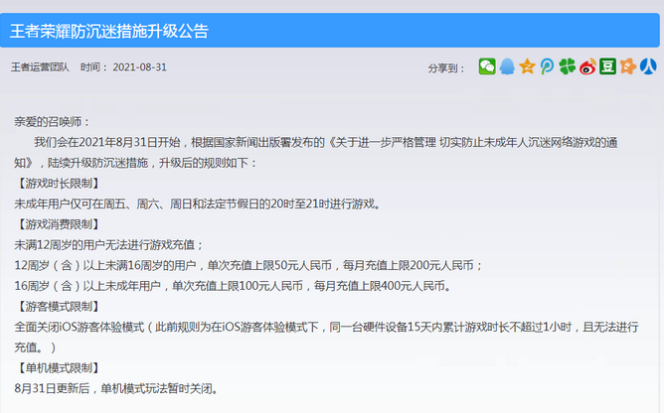Screen dimensions: 664x413
Task: Click the heading 【游戏消费限制】
Action: (58, 225)
